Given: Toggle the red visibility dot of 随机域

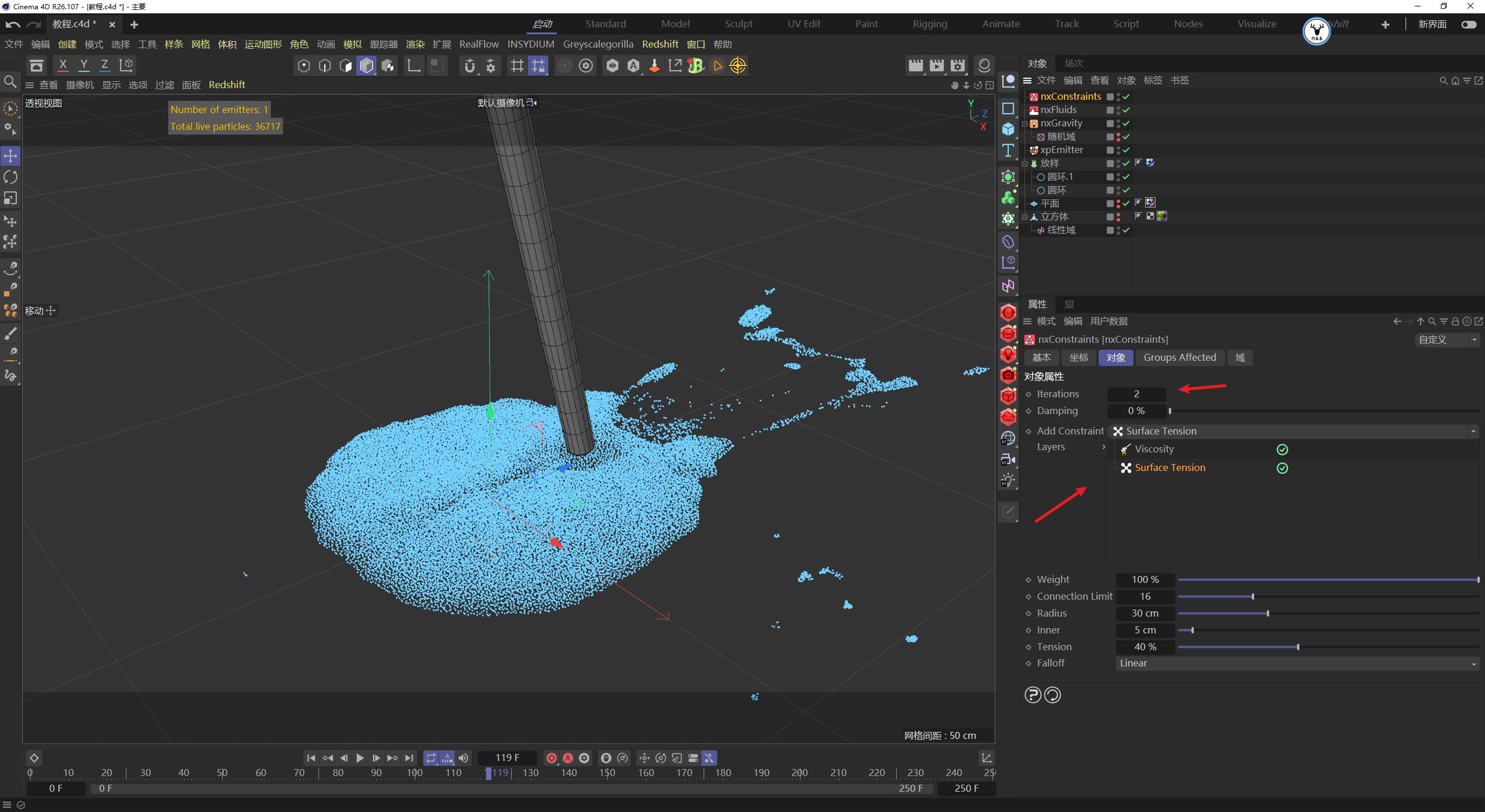Looking at the screenshot, I should [x=1118, y=135].
